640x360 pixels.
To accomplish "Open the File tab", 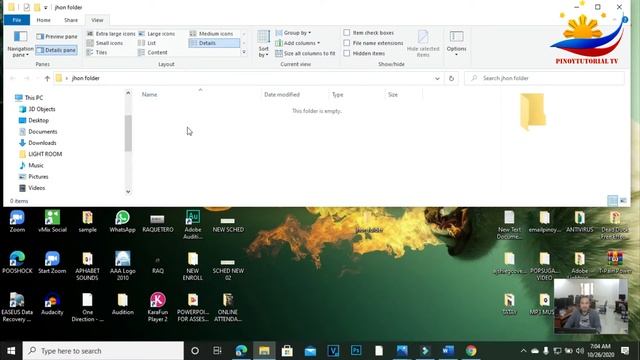I will (17, 20).
